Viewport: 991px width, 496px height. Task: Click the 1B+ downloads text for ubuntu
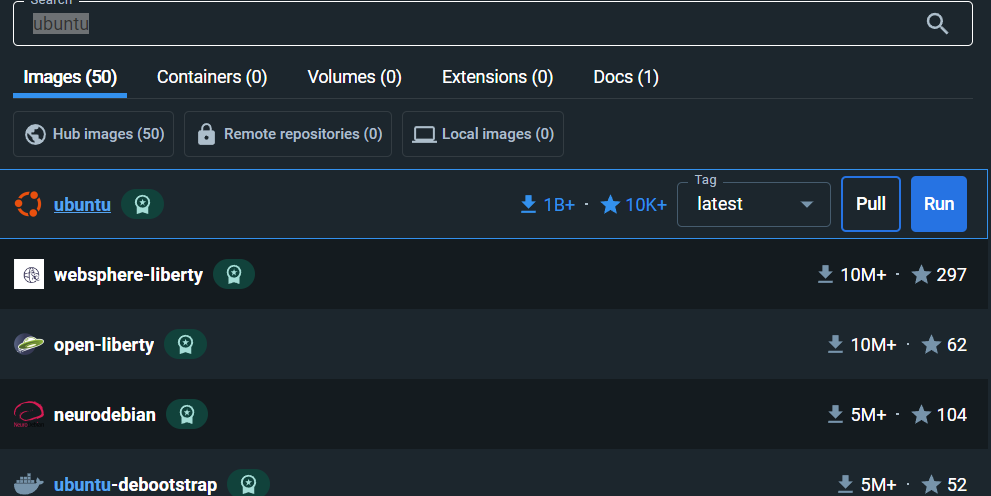[559, 205]
